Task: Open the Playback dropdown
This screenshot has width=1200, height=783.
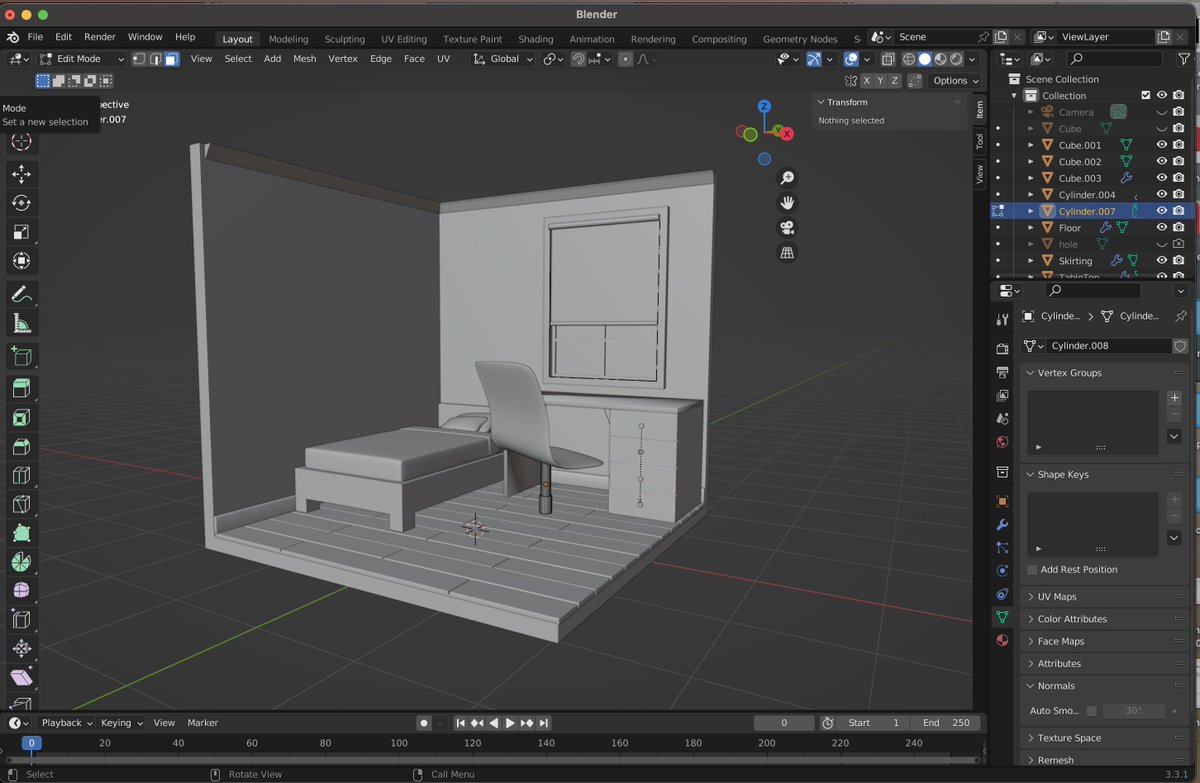Action: pyautogui.click(x=66, y=723)
